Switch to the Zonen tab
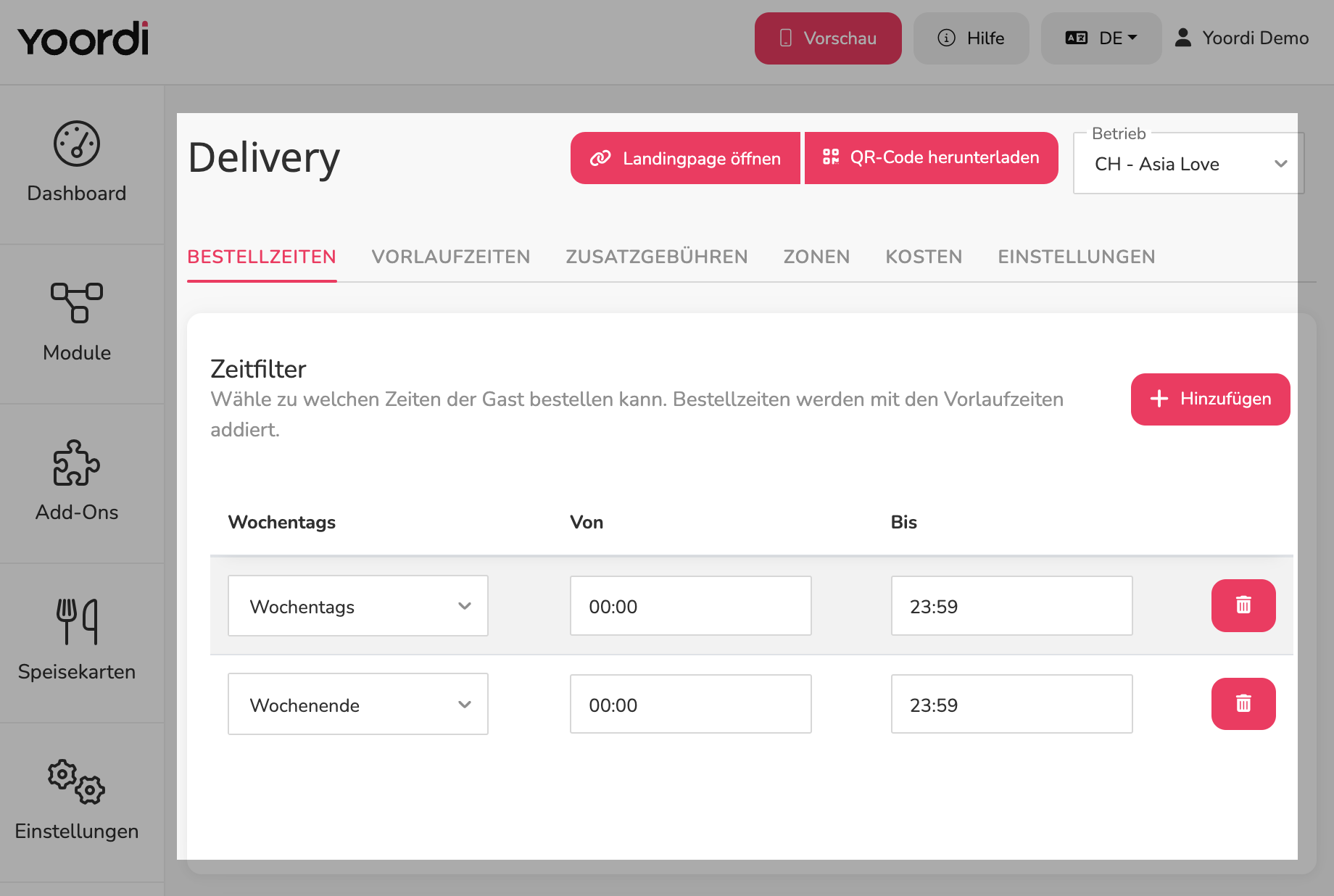Viewport: 1334px width, 896px height. (816, 257)
